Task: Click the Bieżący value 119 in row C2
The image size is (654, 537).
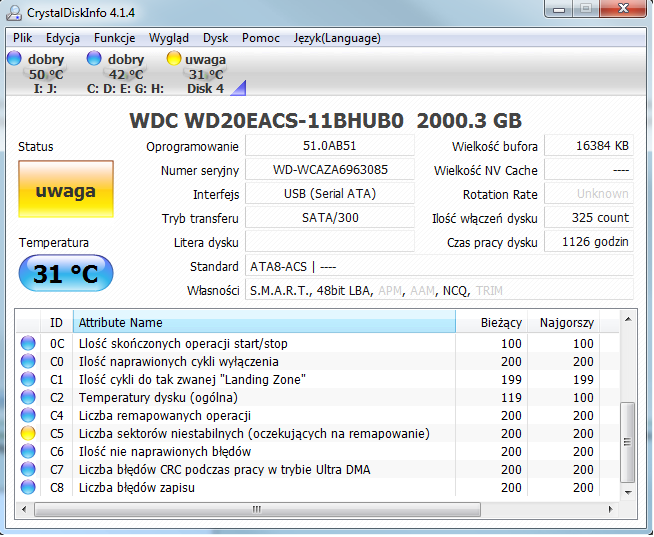Action: pos(511,397)
